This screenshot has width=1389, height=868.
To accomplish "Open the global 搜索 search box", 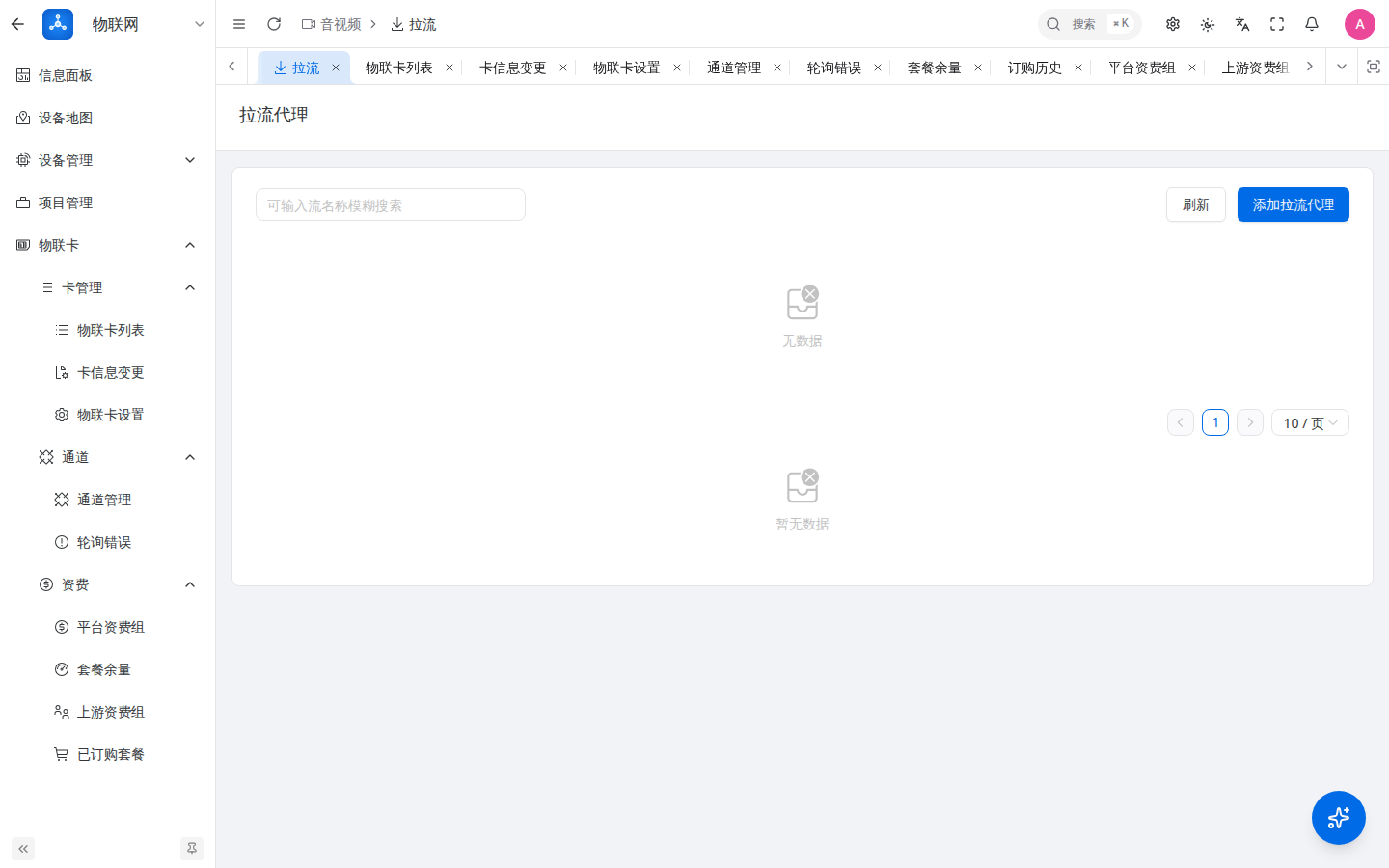I will 1089,24.
